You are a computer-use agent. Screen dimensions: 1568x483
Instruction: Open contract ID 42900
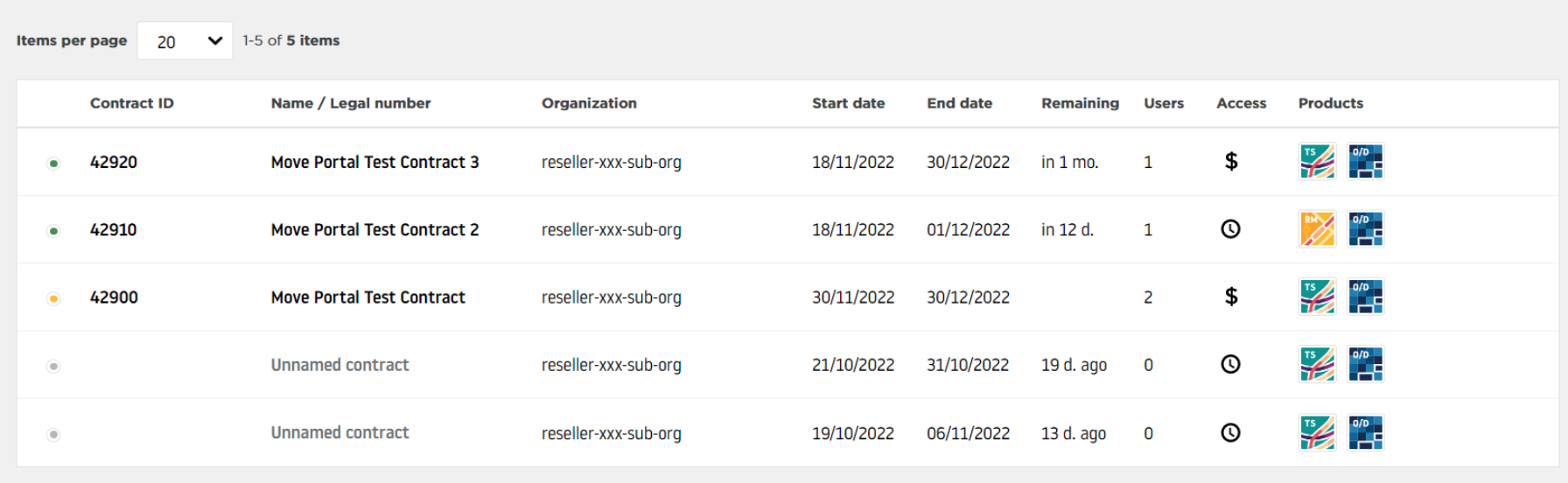(x=114, y=297)
